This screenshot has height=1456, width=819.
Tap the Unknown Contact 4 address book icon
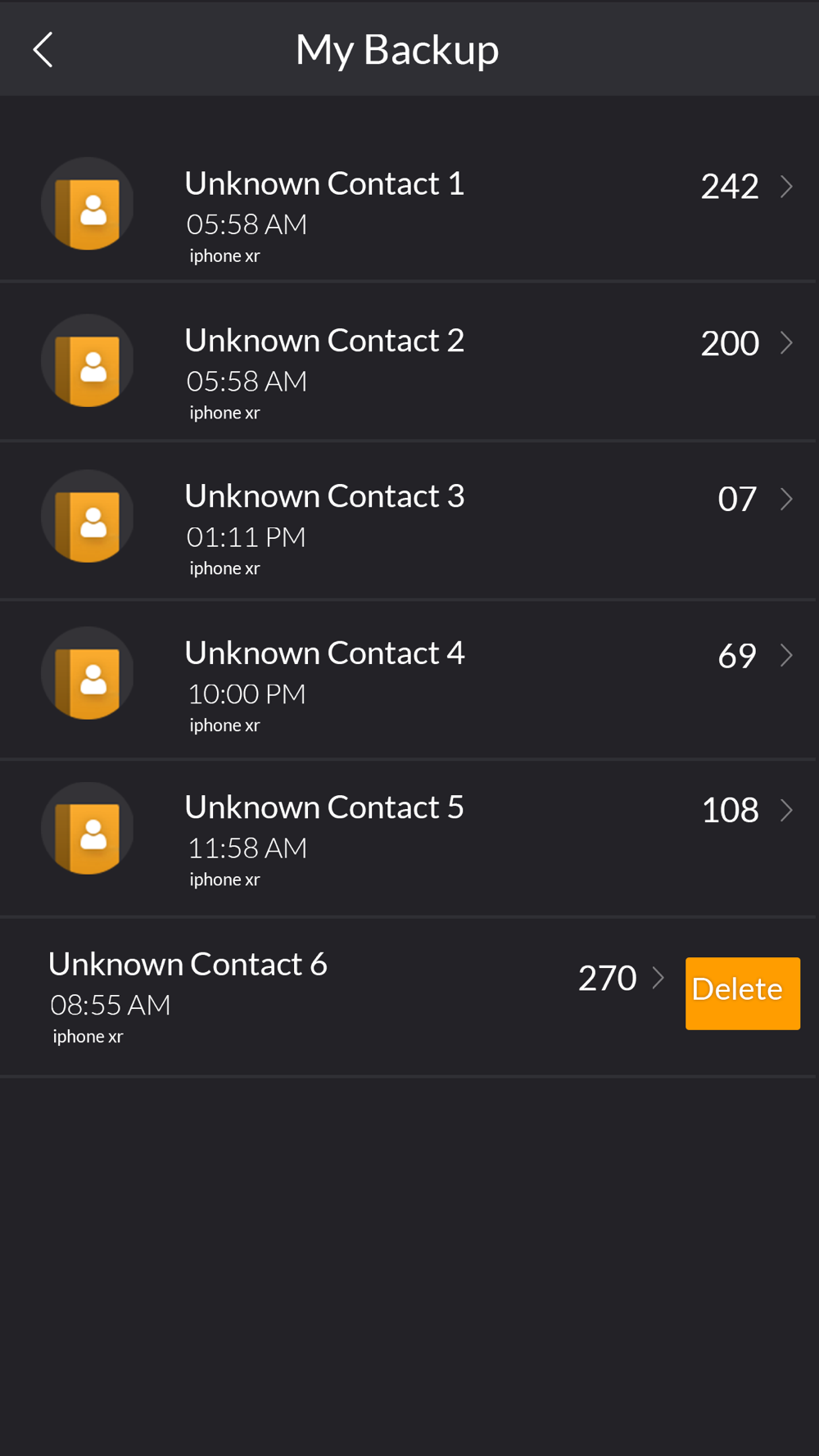tap(88, 673)
